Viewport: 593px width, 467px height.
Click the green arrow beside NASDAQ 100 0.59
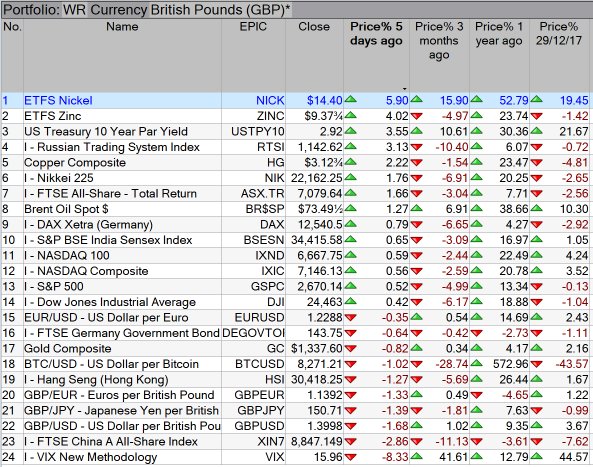(351, 255)
